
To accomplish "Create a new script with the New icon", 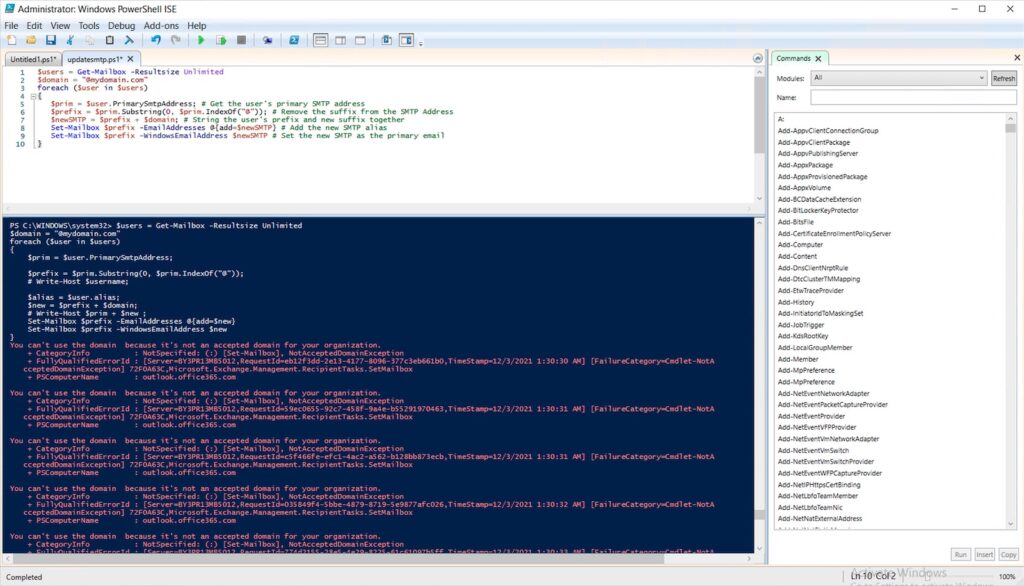I will 10,40.
